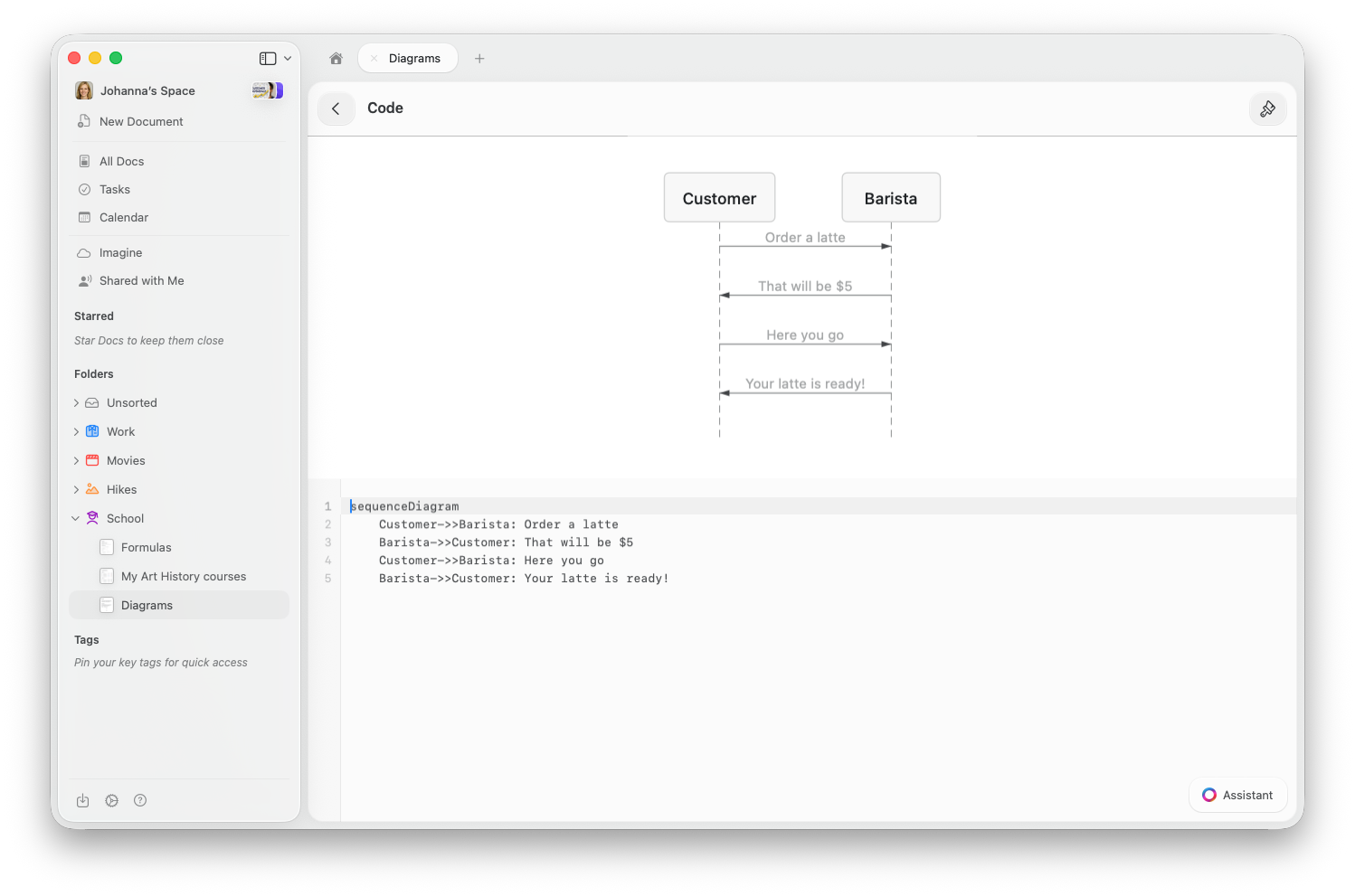Open a New Document from the sidebar
1355x896 pixels.
coord(140,121)
